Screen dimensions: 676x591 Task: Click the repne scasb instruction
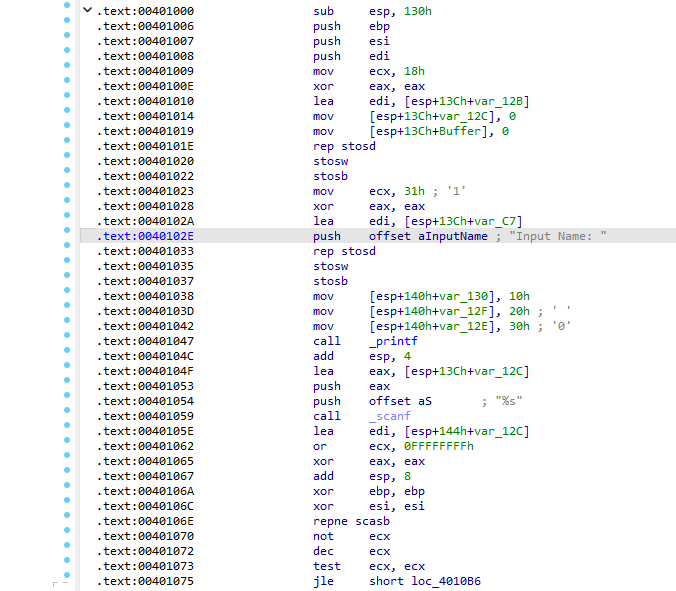pos(351,521)
